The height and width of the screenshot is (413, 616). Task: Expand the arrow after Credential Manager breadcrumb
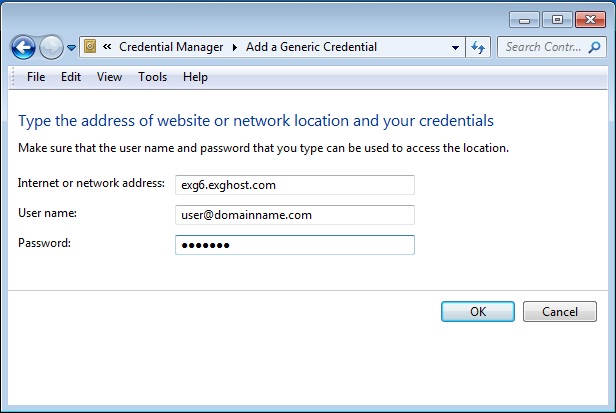(235, 48)
